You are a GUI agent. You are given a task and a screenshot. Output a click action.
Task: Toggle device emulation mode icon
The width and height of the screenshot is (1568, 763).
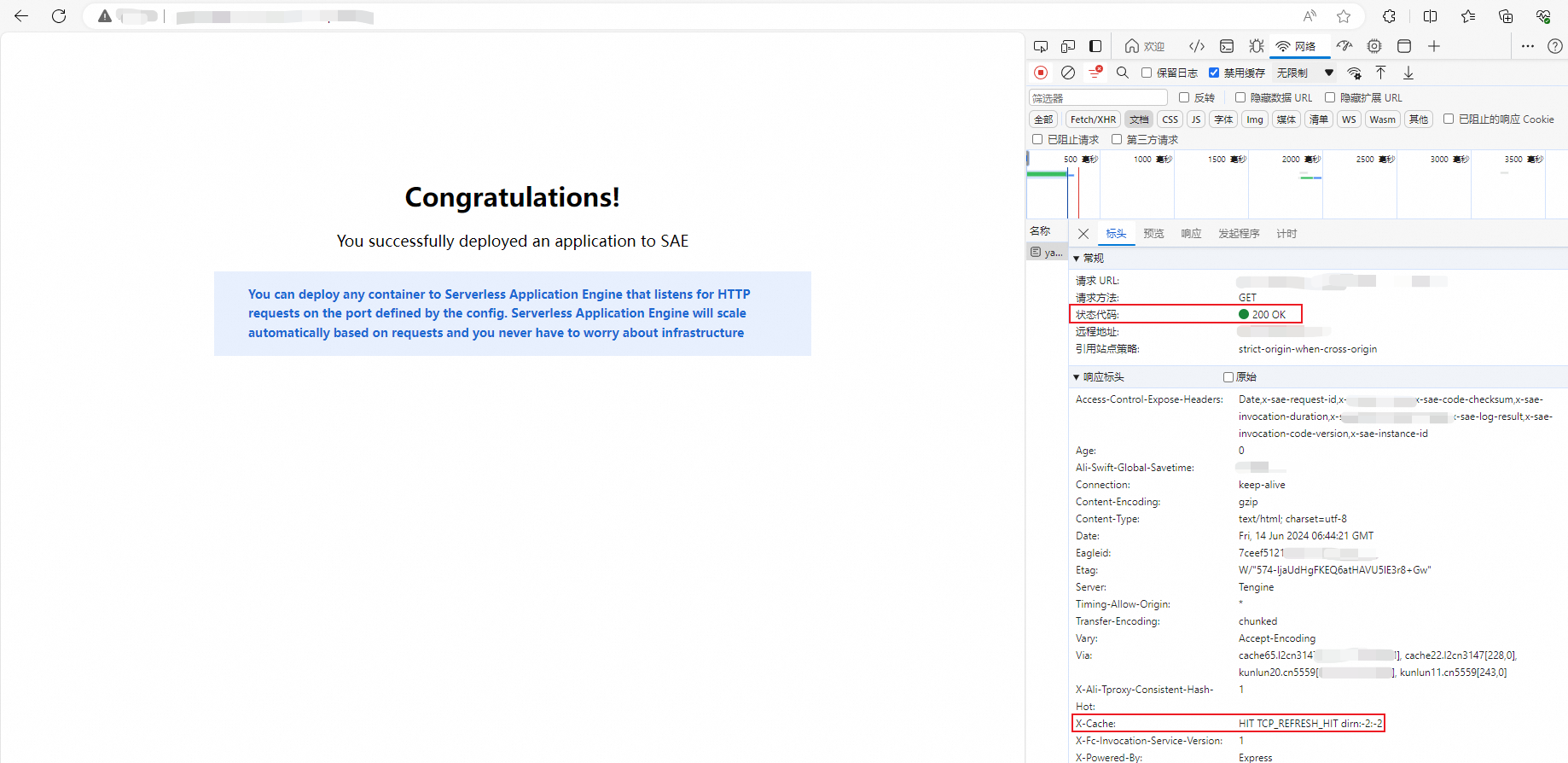pos(1068,46)
